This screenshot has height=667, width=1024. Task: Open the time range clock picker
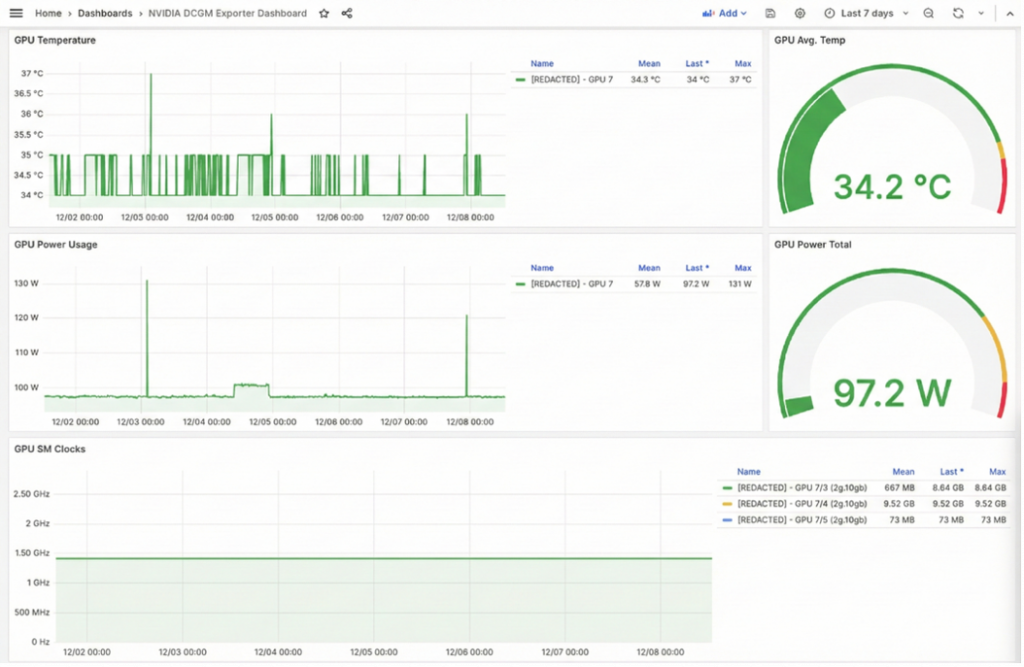click(x=829, y=13)
